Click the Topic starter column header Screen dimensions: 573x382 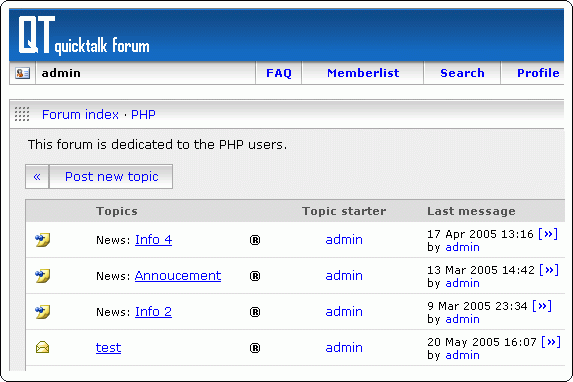[344, 211]
